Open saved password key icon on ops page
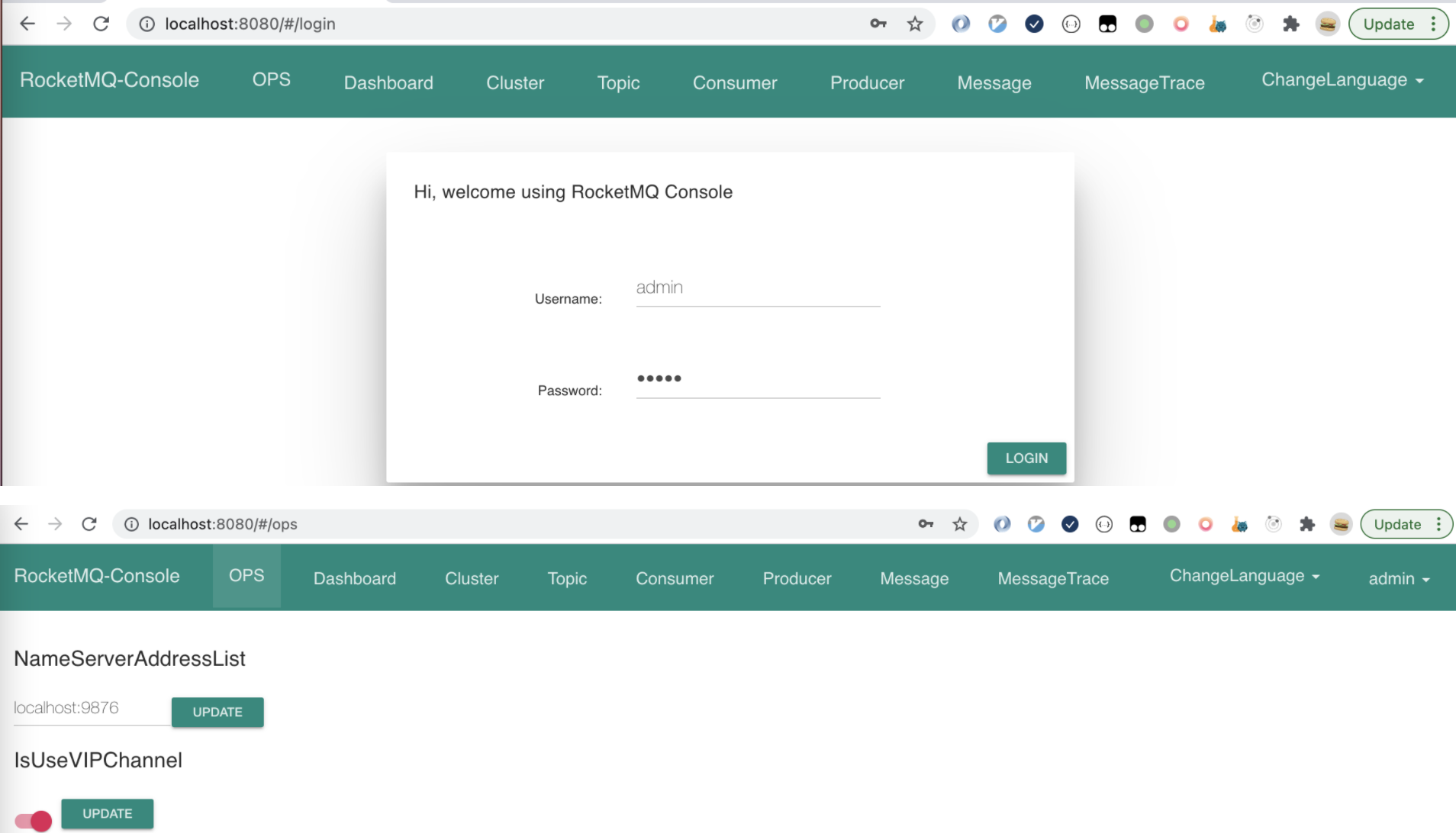1456x833 pixels. point(926,524)
